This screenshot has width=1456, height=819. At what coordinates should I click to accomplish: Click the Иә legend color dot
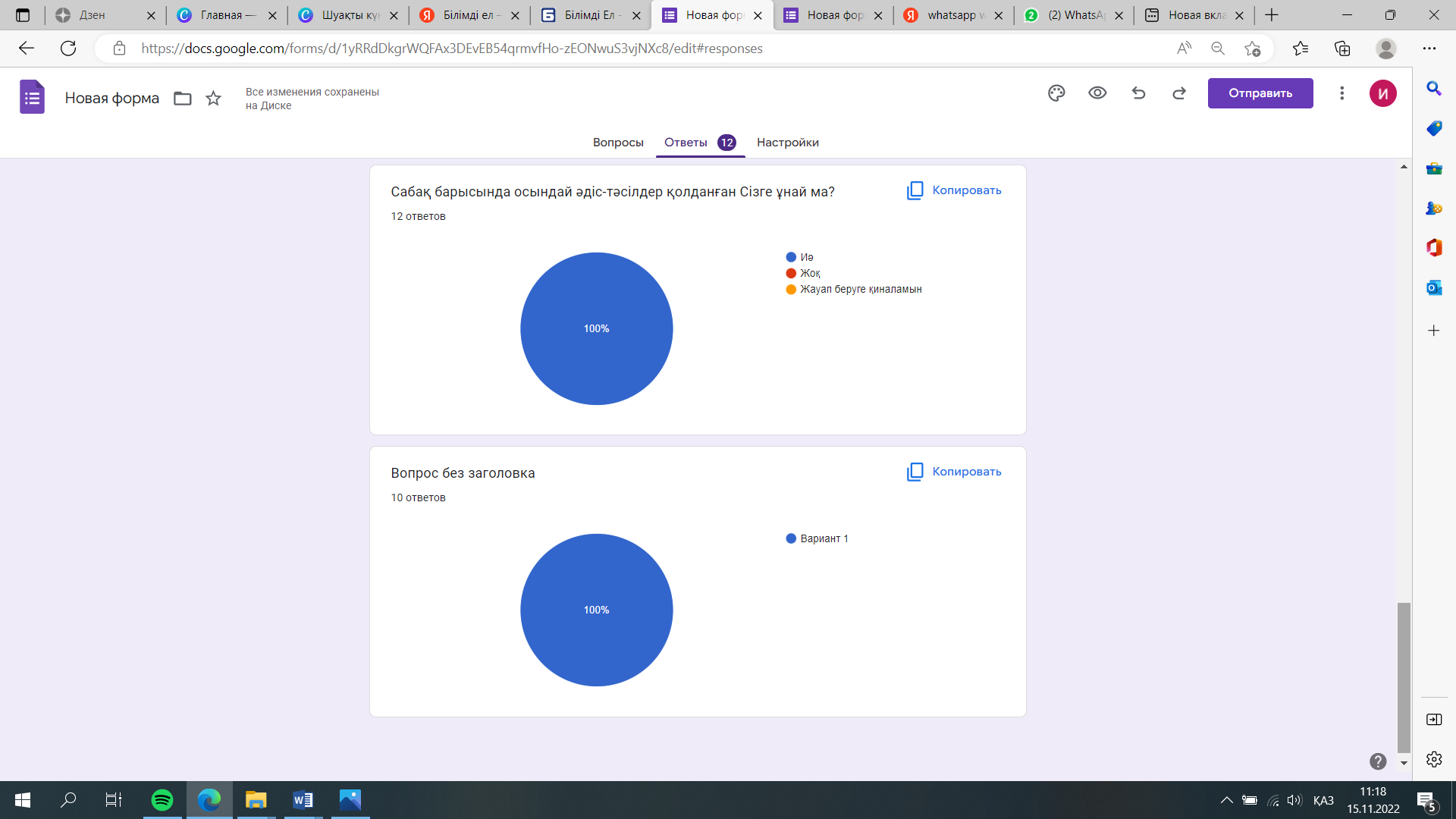pyautogui.click(x=791, y=257)
